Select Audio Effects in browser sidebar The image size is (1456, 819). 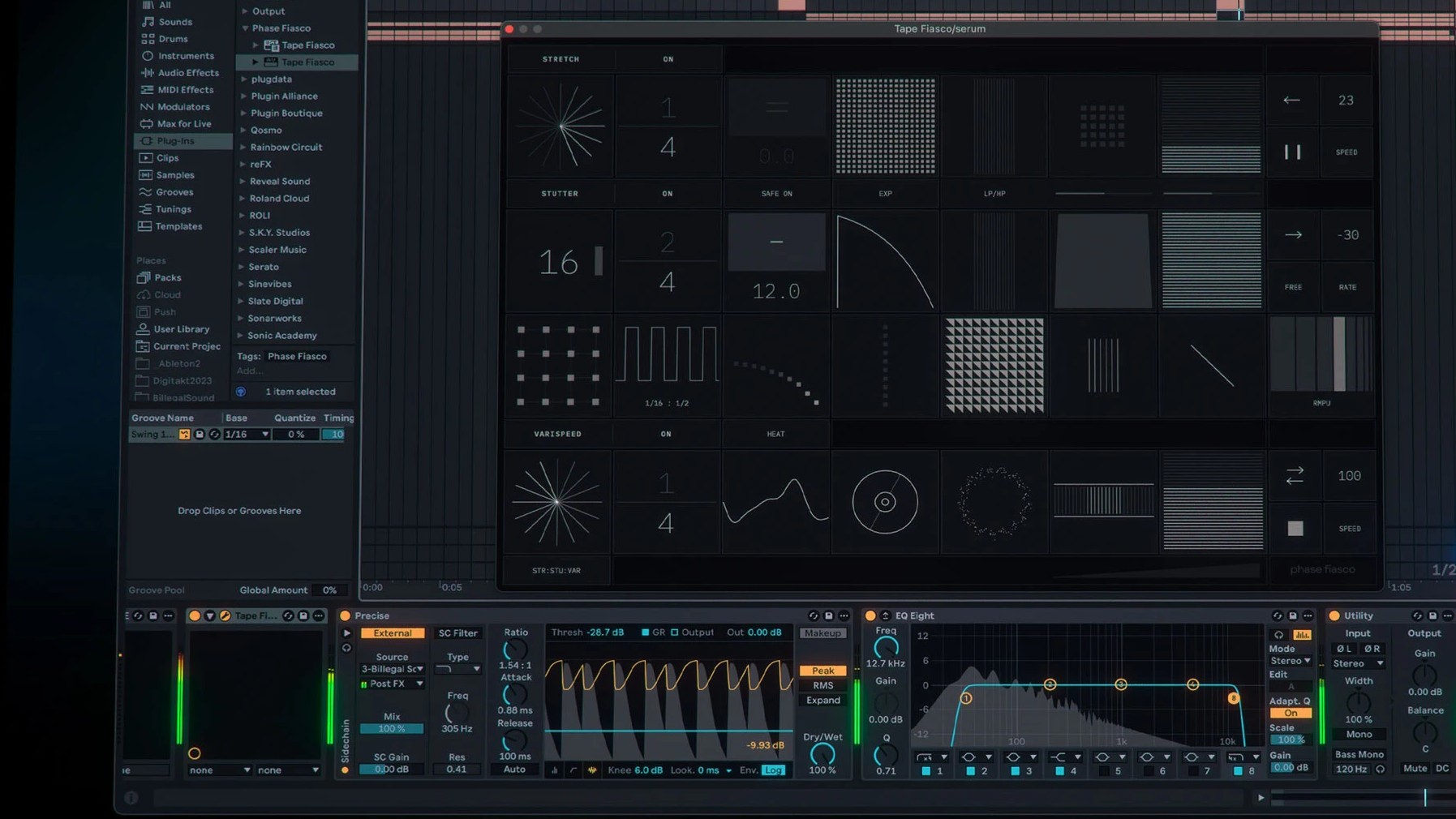(187, 73)
